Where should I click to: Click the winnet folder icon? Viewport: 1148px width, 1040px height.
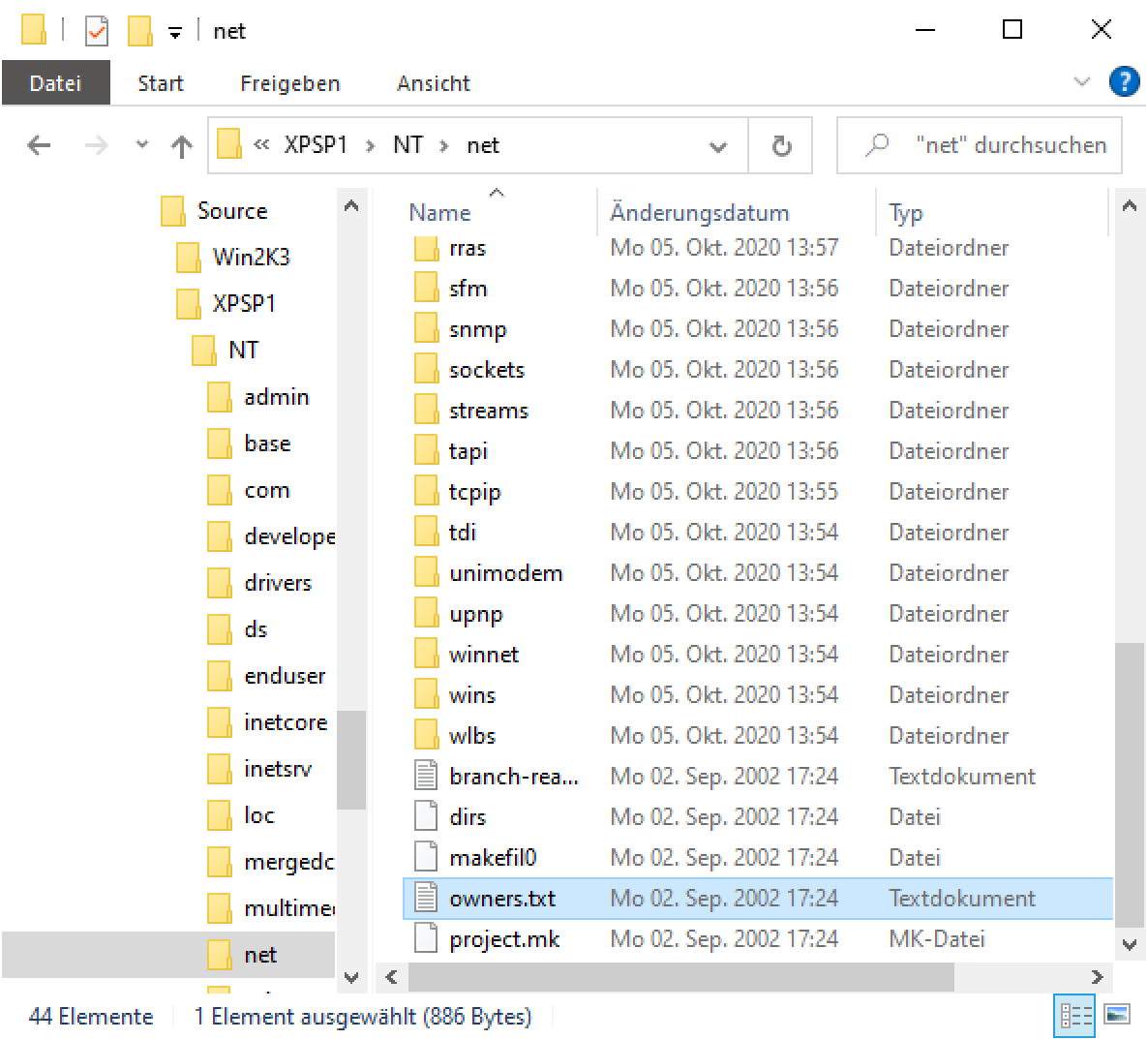click(426, 654)
